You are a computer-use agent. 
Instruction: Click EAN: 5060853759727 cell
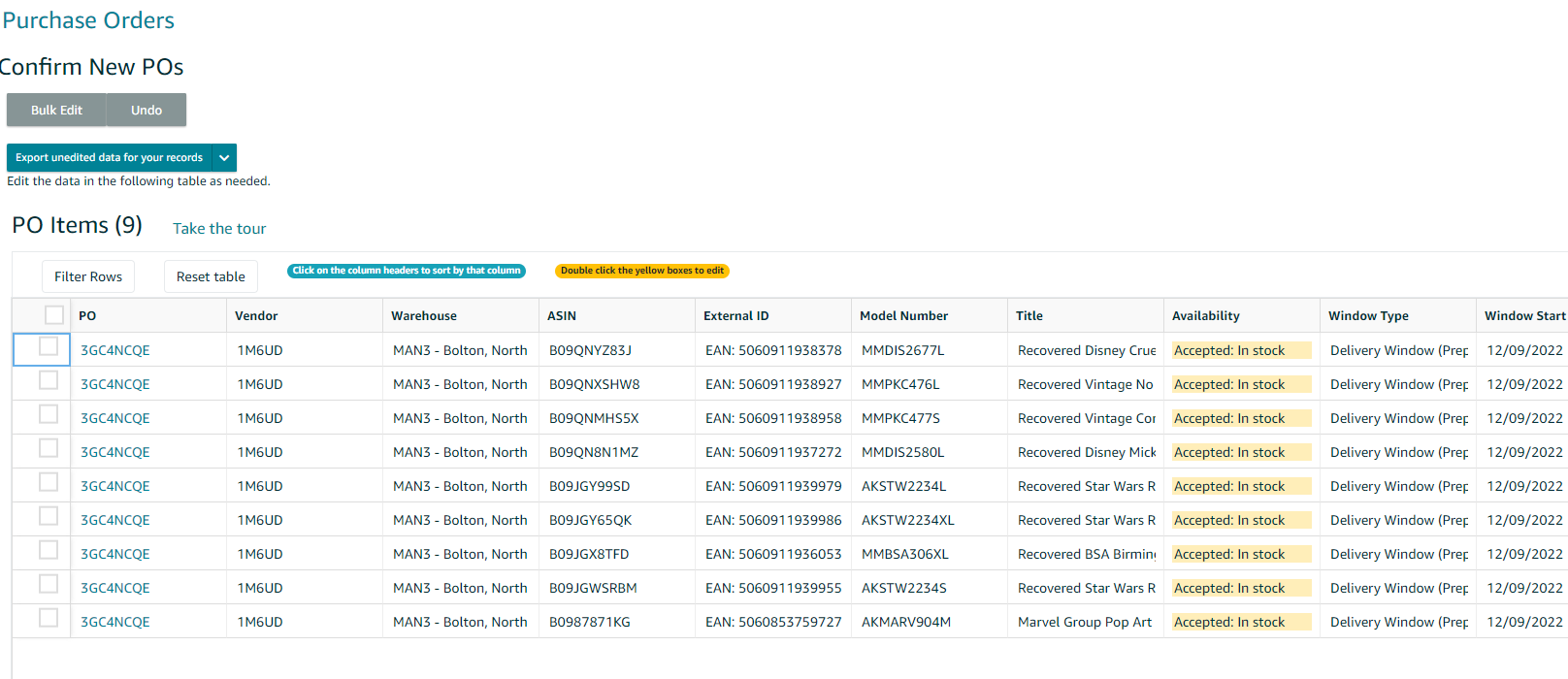[x=773, y=622]
